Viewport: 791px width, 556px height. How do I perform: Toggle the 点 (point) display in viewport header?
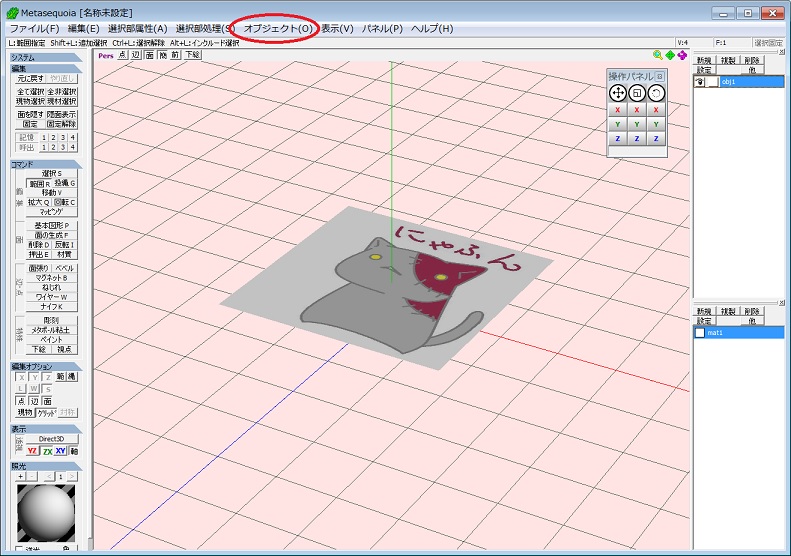click(123, 56)
